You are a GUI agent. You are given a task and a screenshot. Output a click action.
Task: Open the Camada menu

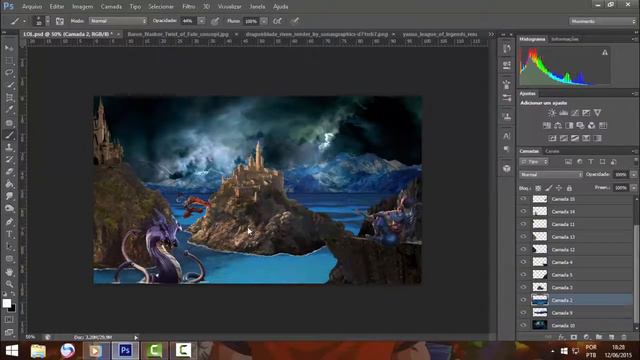tap(111, 7)
